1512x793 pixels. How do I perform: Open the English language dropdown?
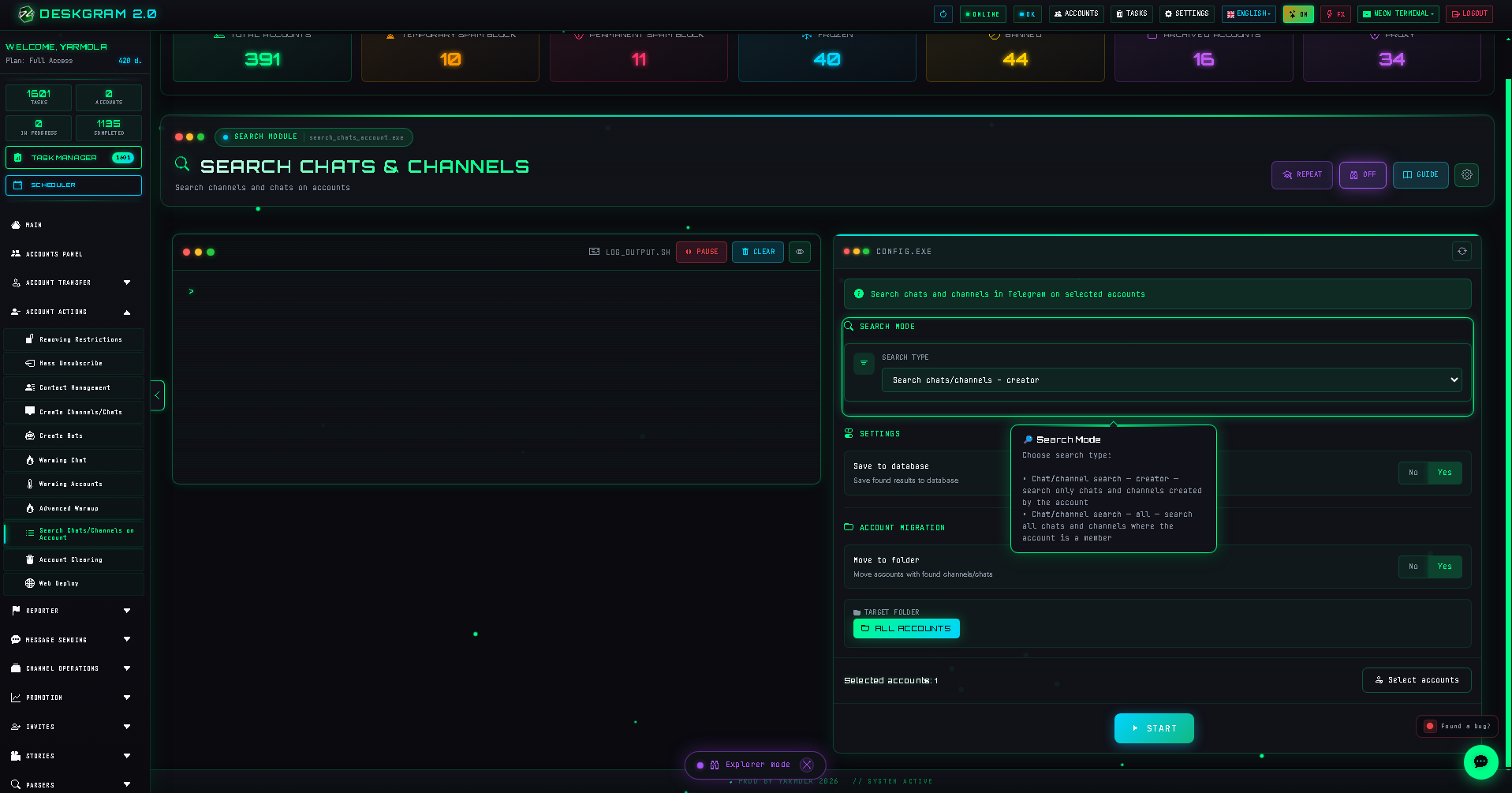(1249, 13)
